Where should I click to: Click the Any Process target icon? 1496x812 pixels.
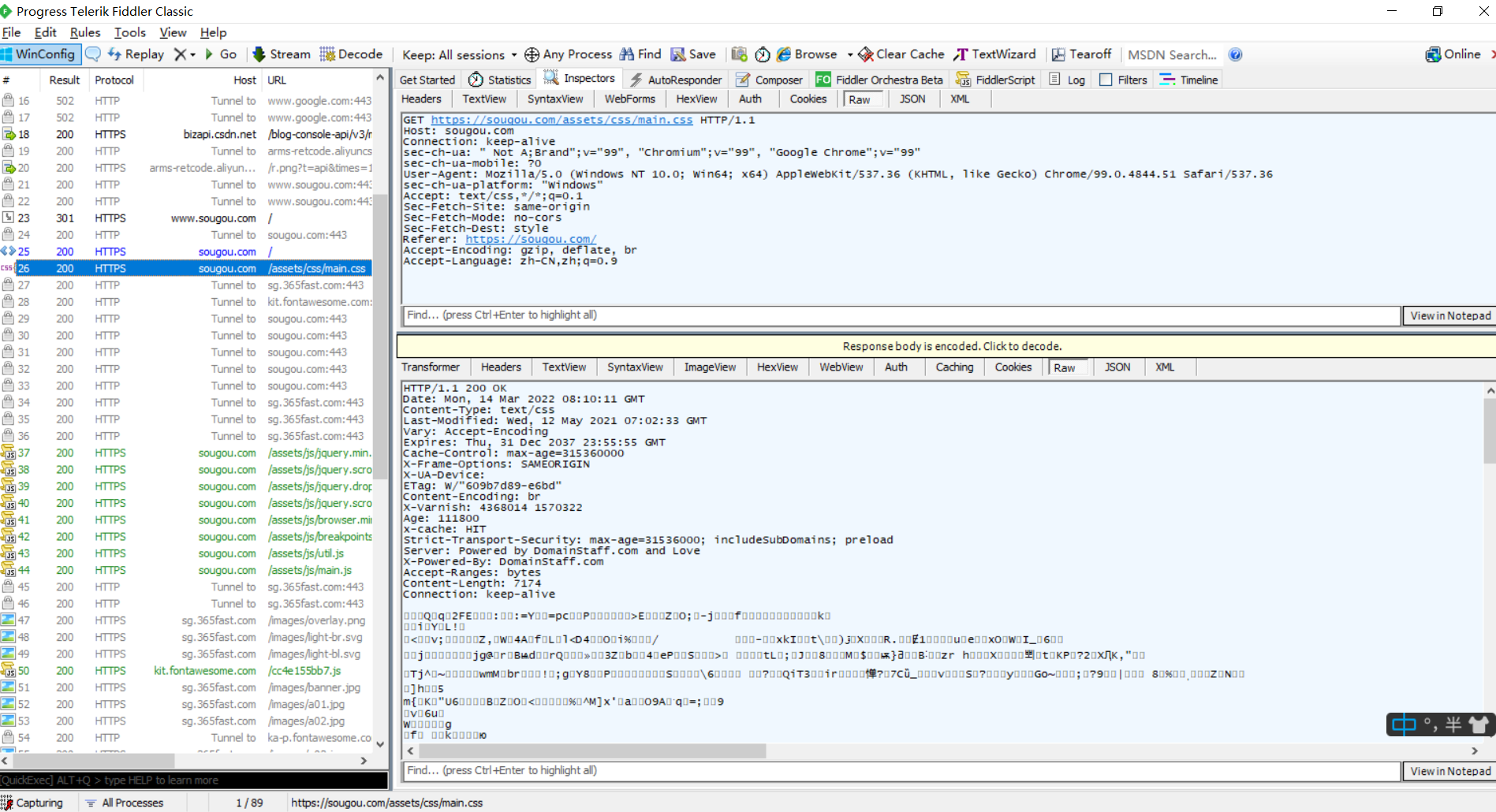[x=532, y=54]
